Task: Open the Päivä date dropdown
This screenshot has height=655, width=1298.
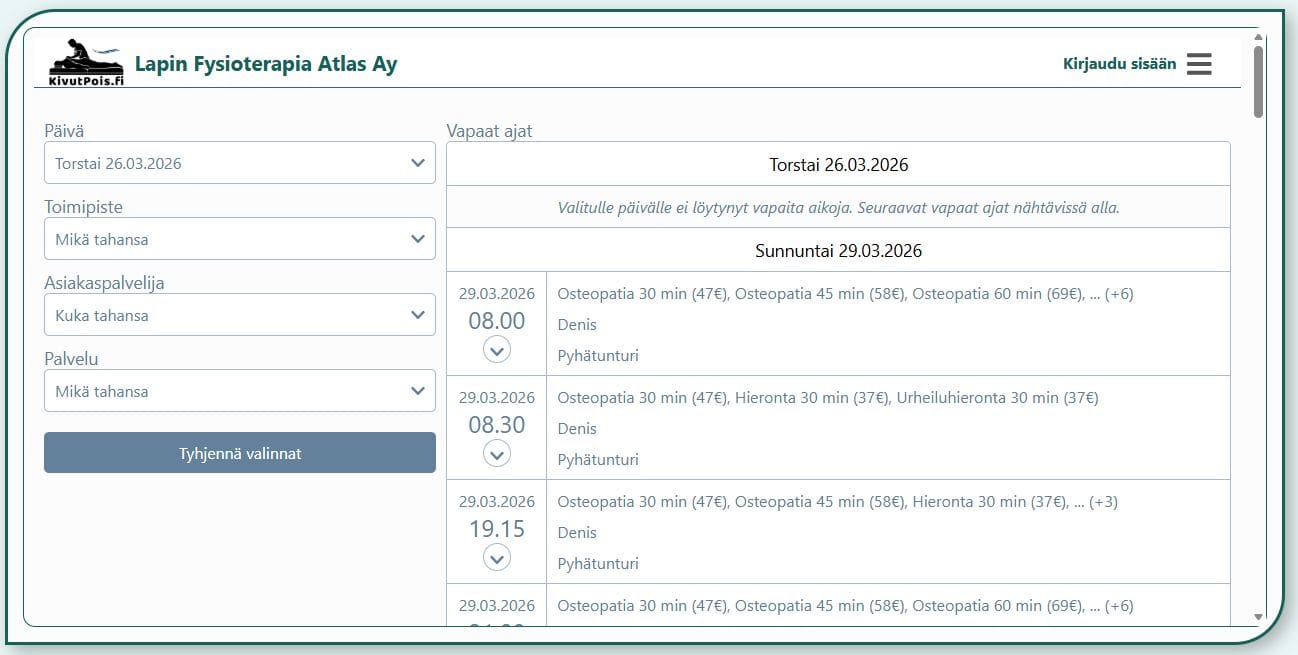Action: coord(240,163)
